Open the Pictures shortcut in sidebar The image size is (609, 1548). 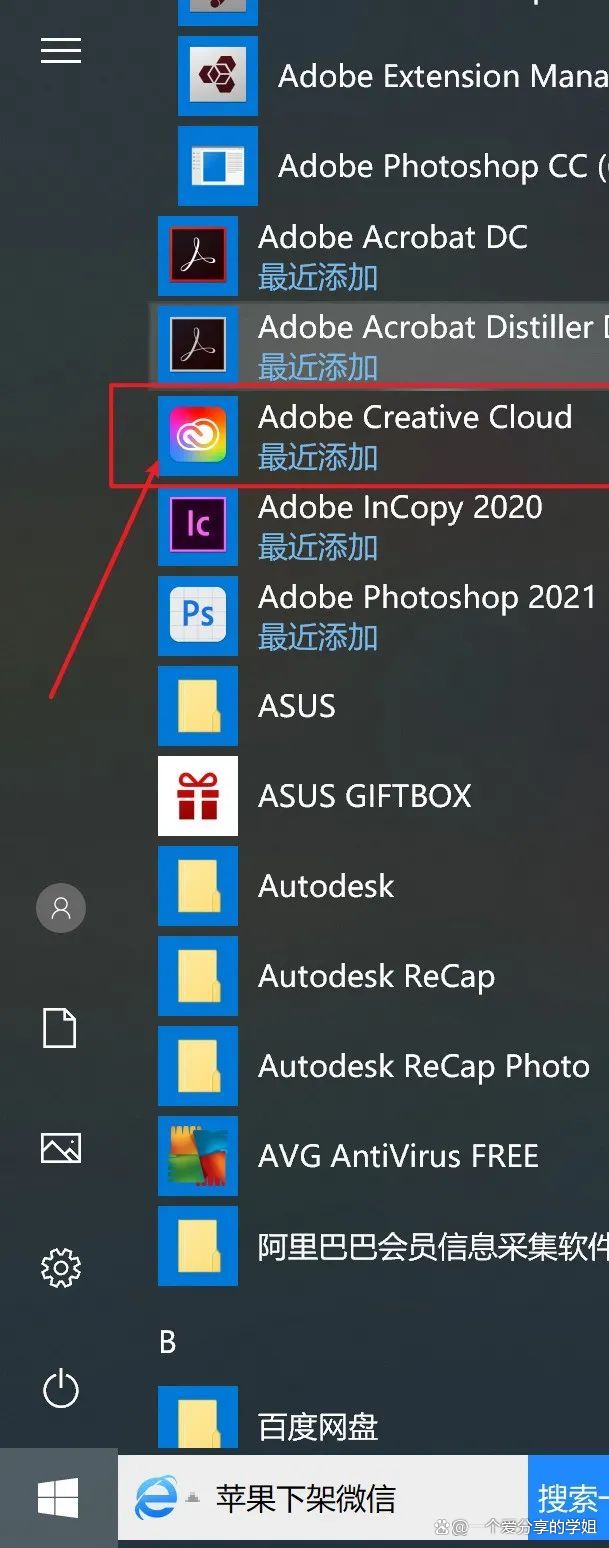tap(60, 1148)
